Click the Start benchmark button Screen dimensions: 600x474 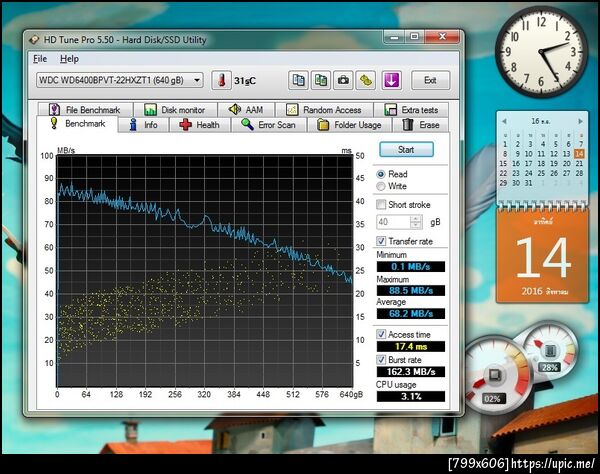tap(406, 149)
